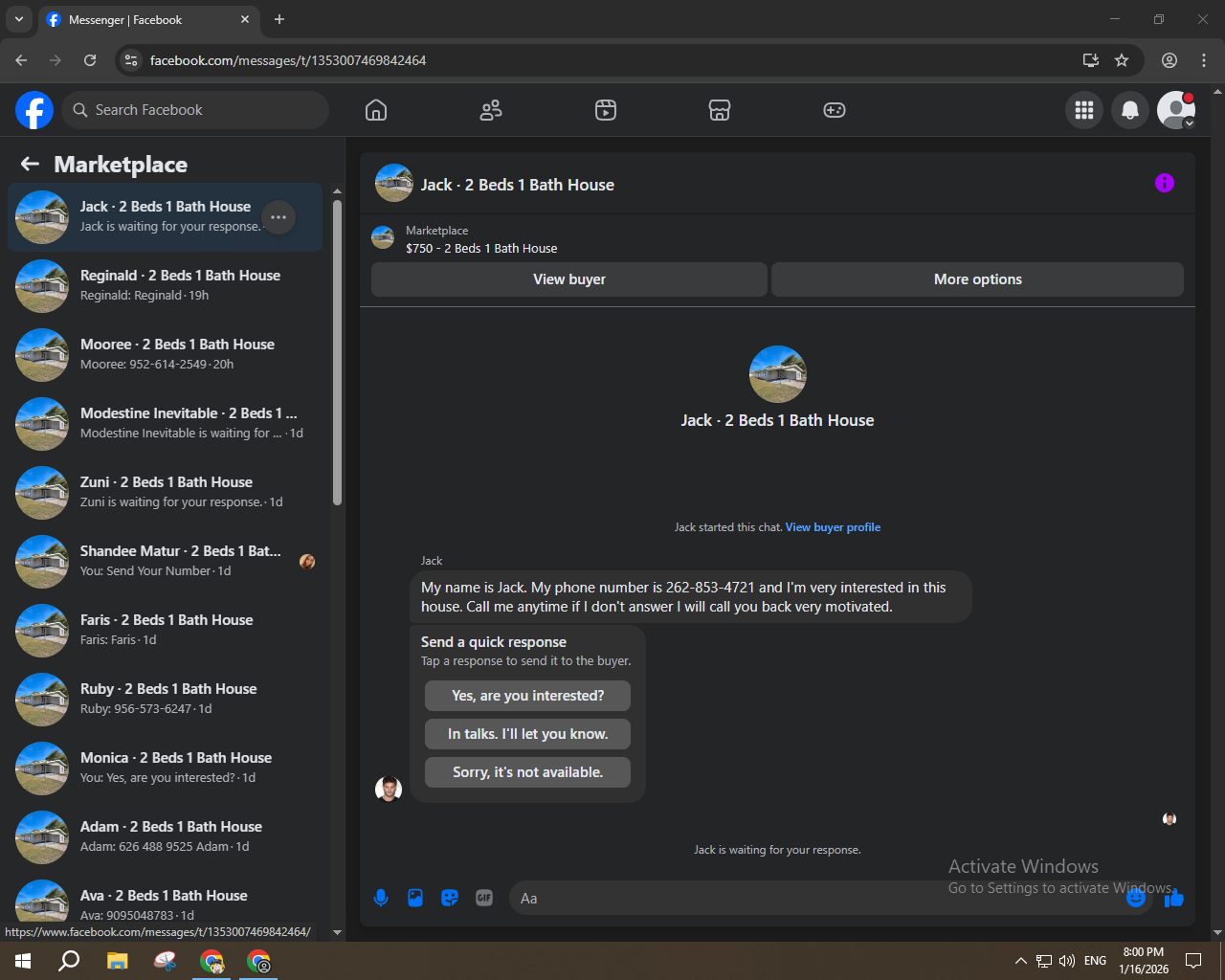
Task: Open the notifications bell
Action: [1130, 110]
